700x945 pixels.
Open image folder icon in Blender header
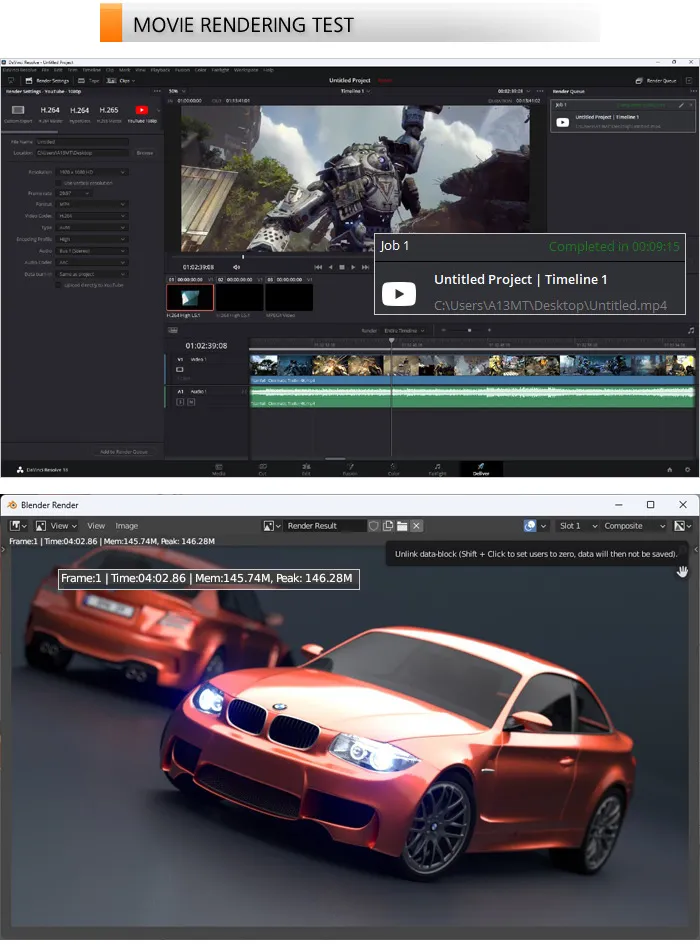click(x=402, y=526)
